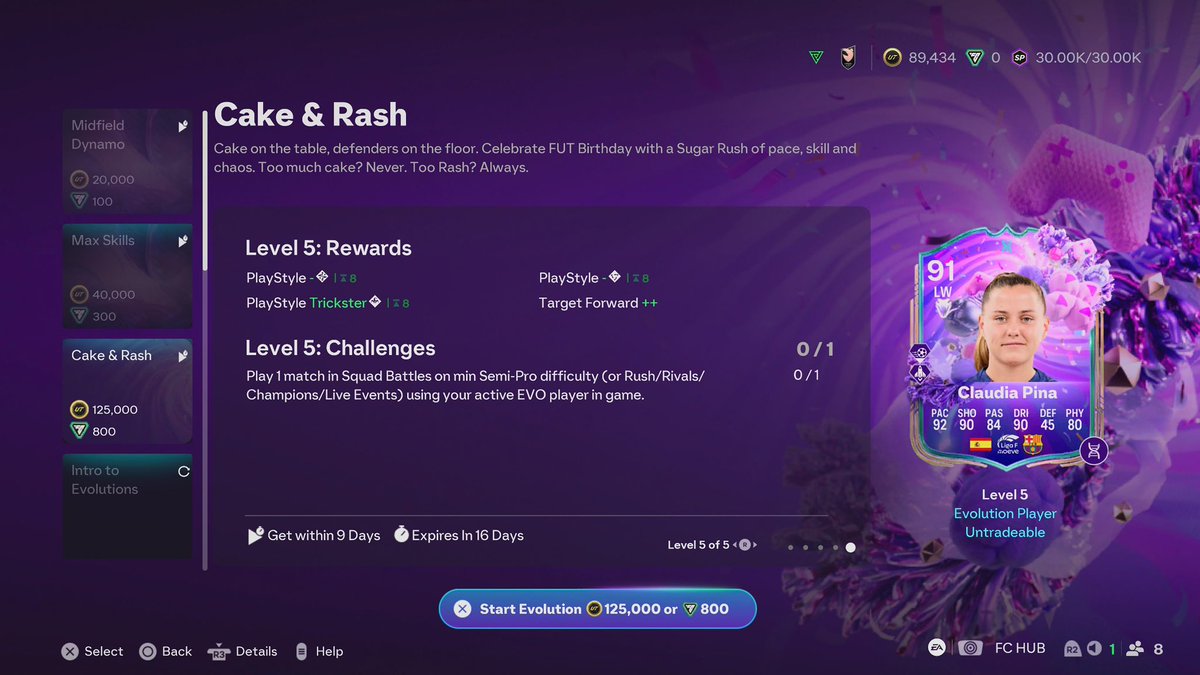Click the R2 trigger icon bottom bar
1200x675 pixels.
1072,649
